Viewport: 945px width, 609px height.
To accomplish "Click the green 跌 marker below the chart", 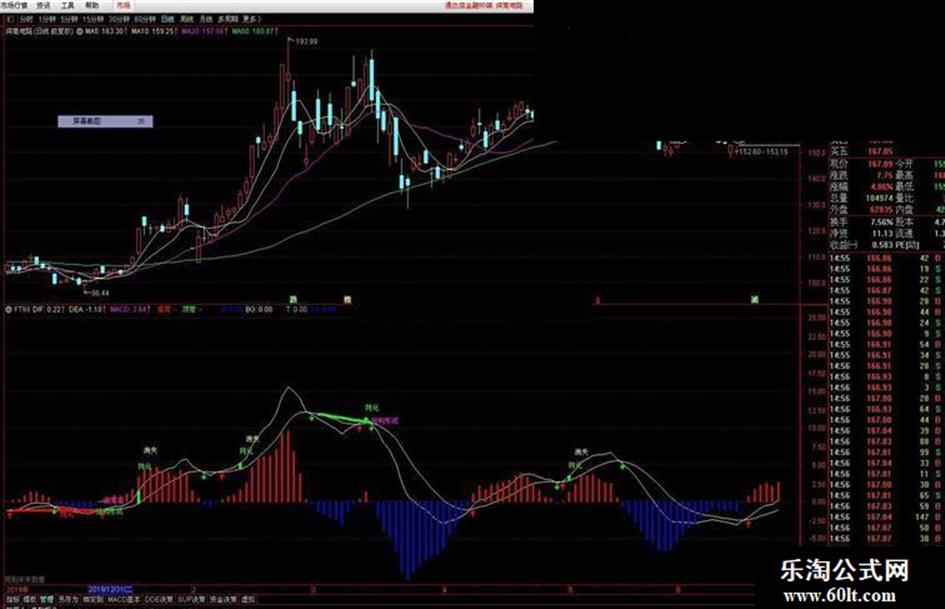I will pos(294,299).
